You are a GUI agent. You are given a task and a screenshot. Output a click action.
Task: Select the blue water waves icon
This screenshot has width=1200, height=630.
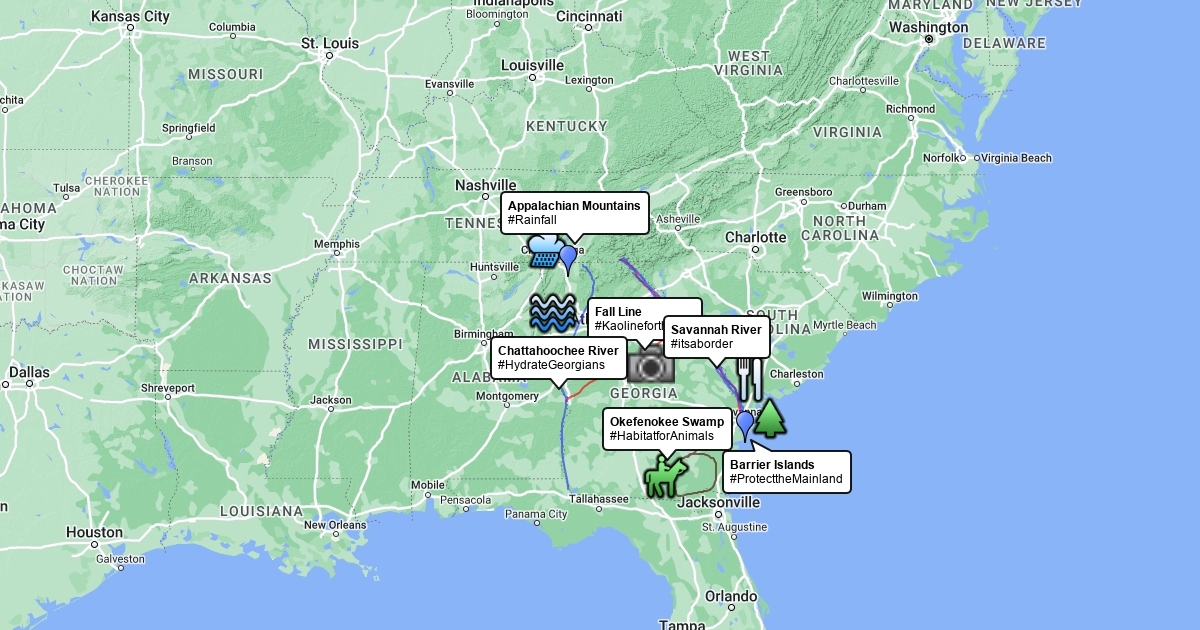coord(552,313)
